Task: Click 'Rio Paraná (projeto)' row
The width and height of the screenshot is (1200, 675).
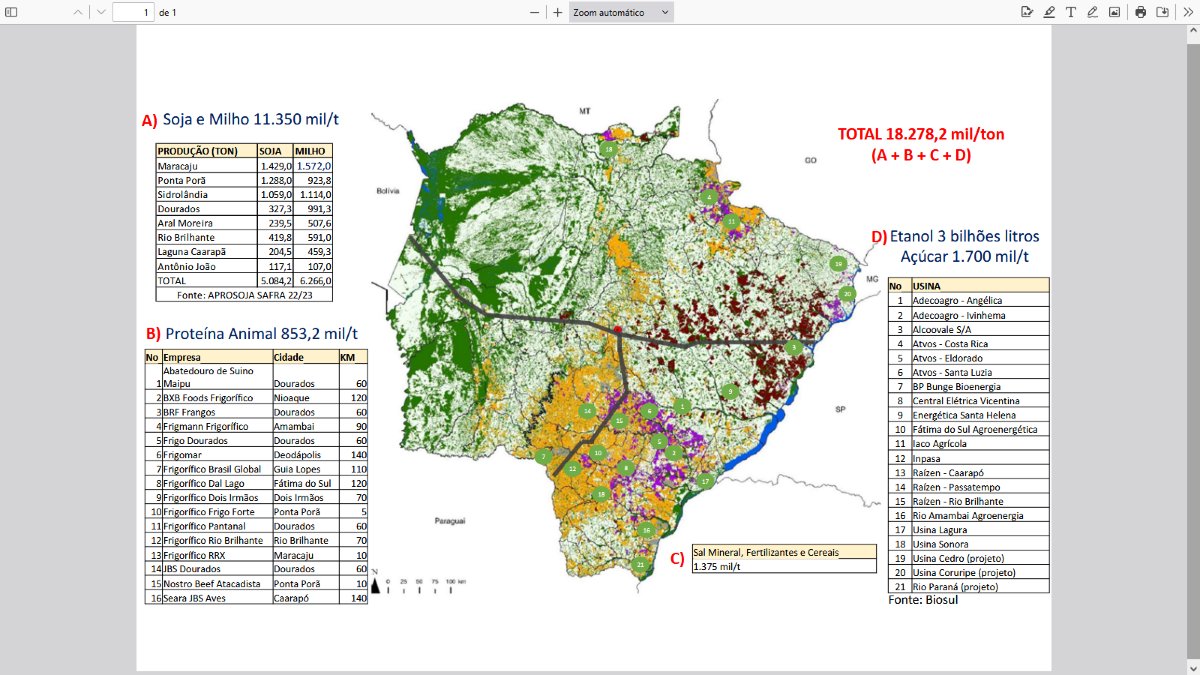Action: pyautogui.click(x=968, y=587)
